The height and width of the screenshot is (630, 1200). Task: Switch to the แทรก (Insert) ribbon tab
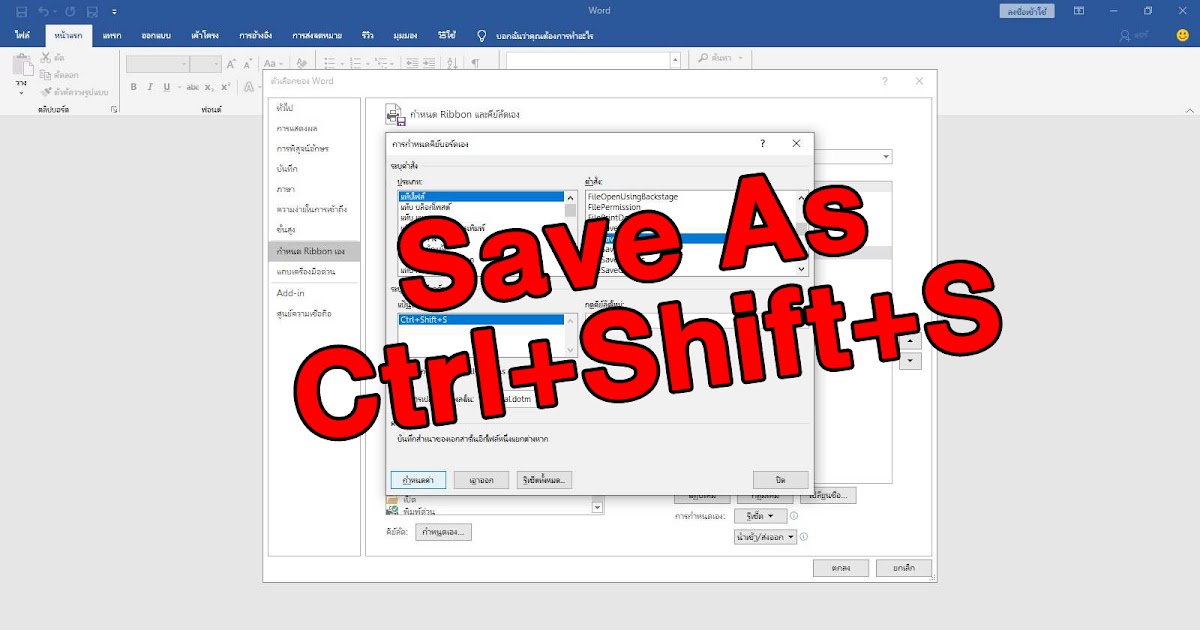[111, 34]
